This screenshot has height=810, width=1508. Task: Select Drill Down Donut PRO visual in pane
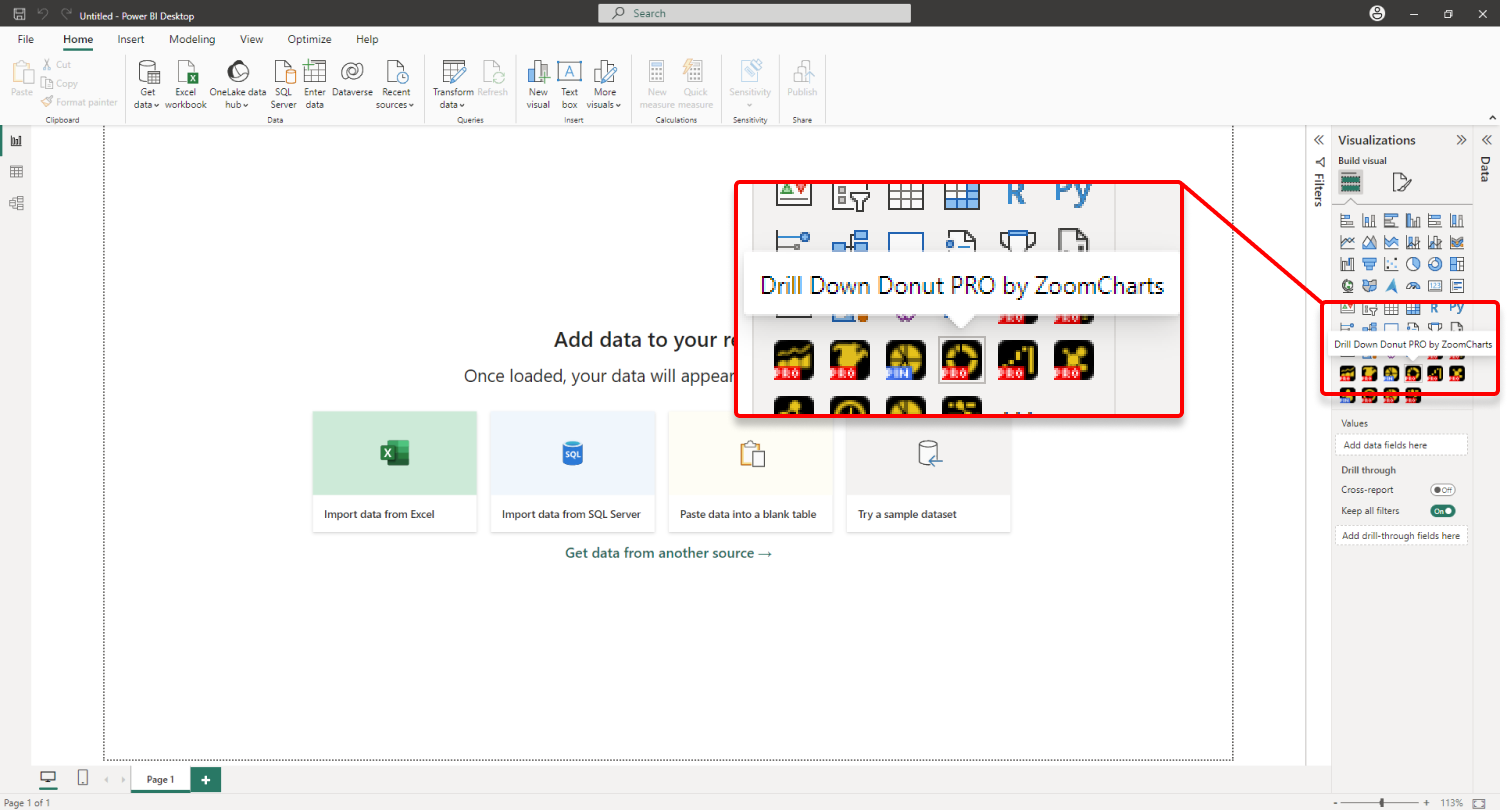tap(1413, 373)
